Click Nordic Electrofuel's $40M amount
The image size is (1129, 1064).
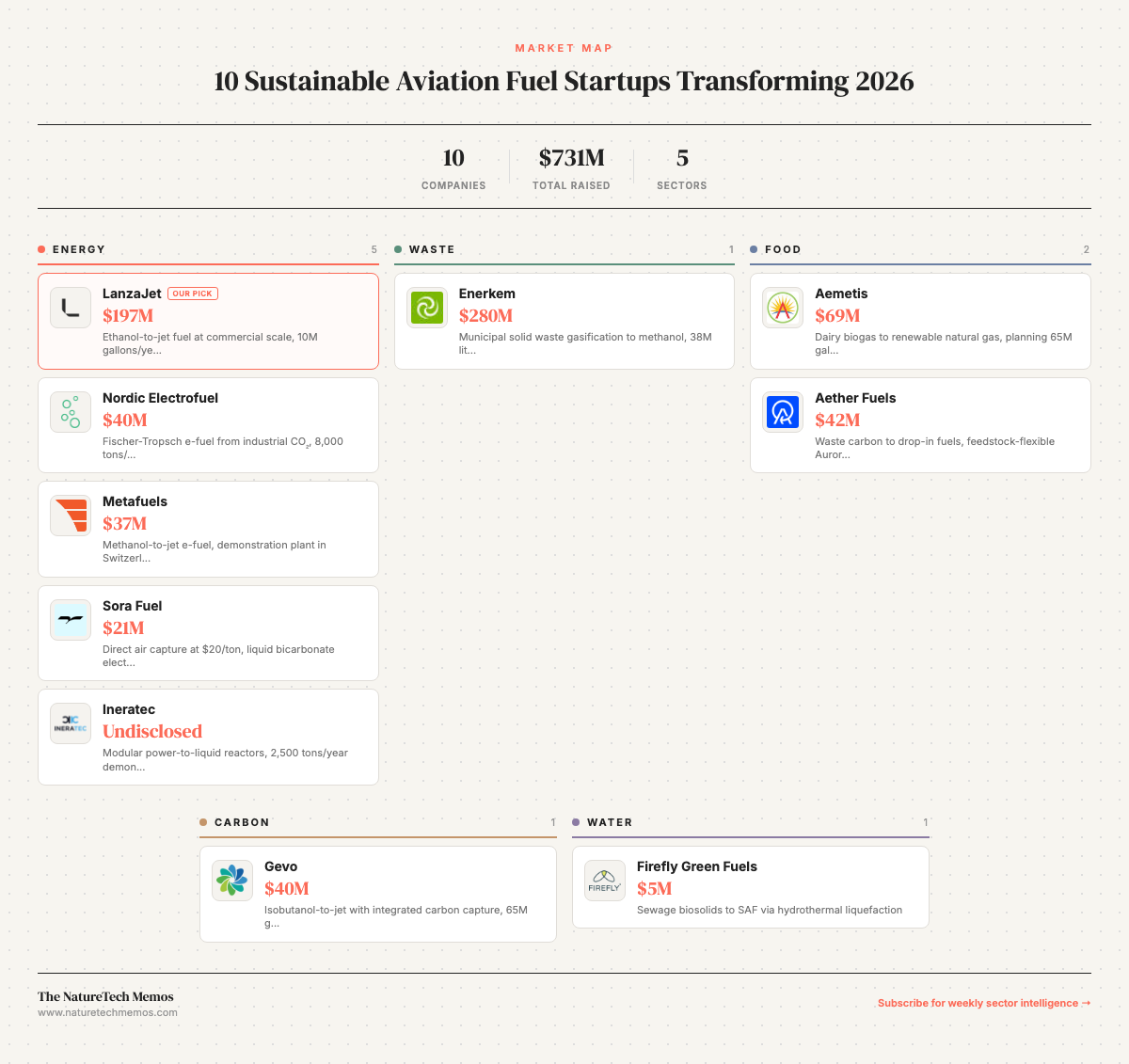click(x=125, y=421)
